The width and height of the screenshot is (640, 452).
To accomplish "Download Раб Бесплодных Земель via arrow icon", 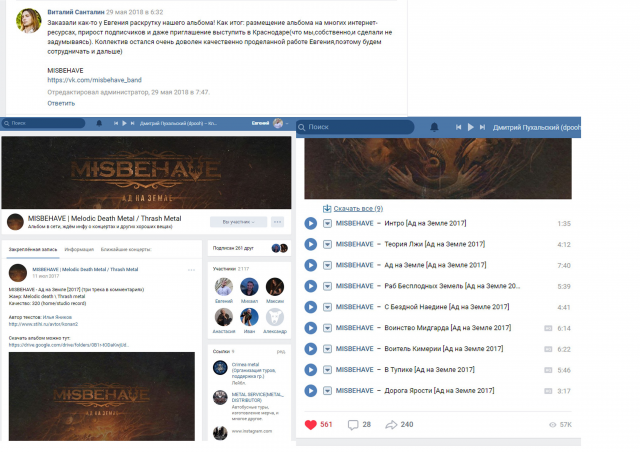I will tap(327, 286).
